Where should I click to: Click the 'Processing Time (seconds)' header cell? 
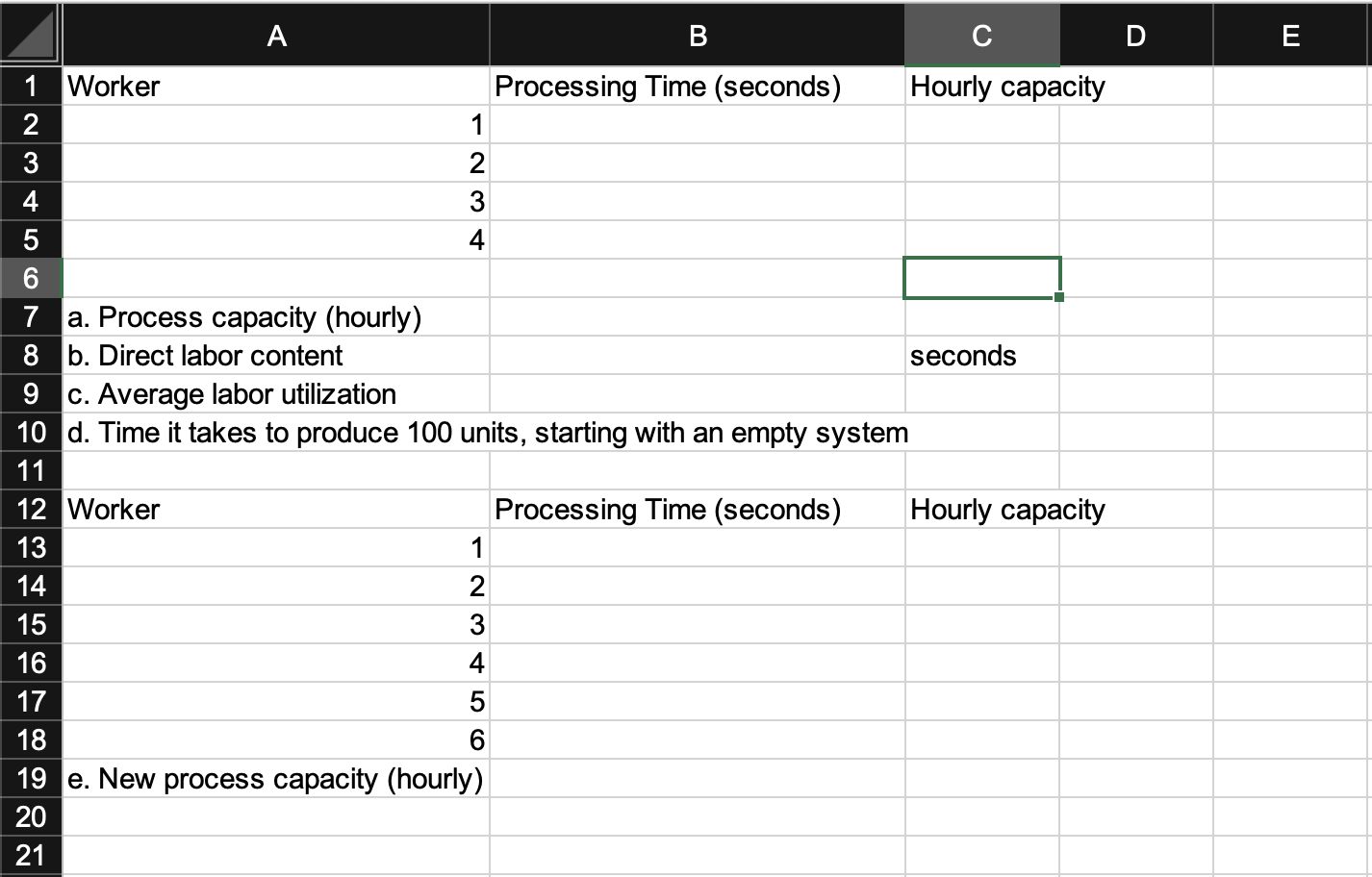(x=696, y=86)
